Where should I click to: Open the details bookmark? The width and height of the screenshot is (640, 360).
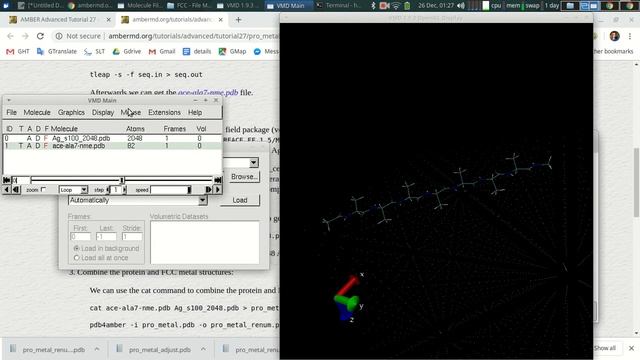[197, 51]
